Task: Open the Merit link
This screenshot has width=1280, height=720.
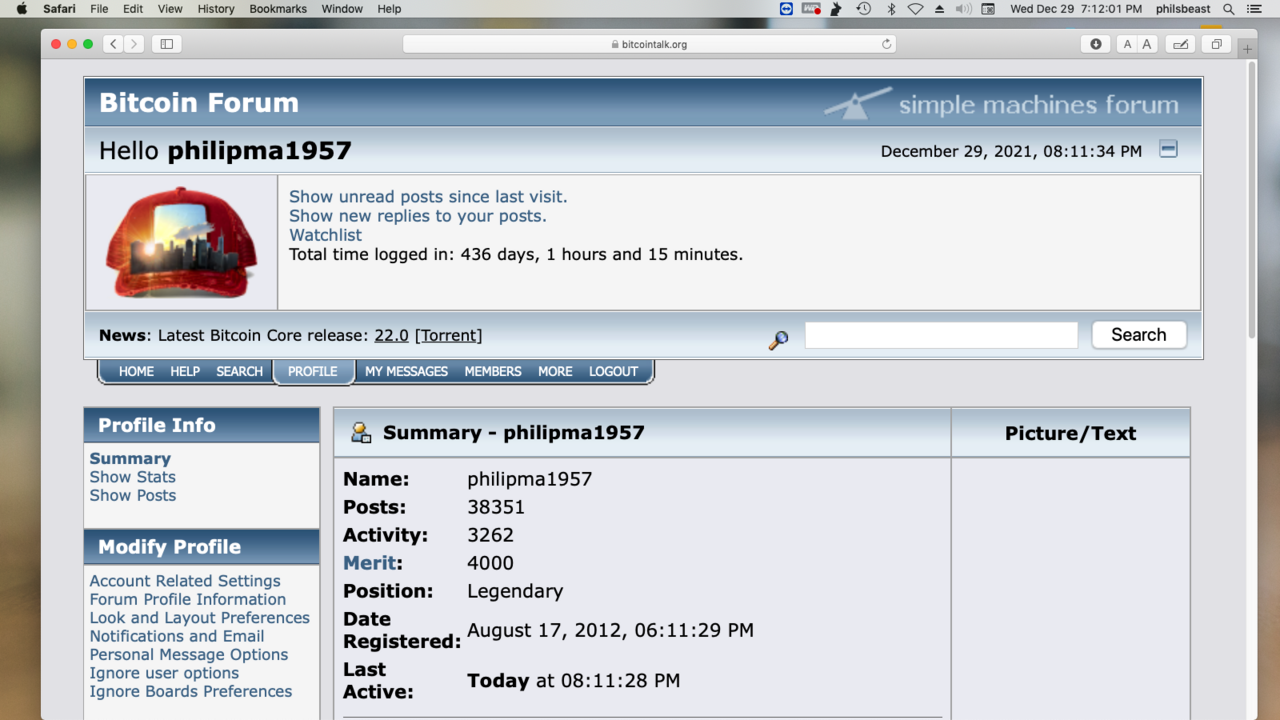Action: (x=370, y=563)
